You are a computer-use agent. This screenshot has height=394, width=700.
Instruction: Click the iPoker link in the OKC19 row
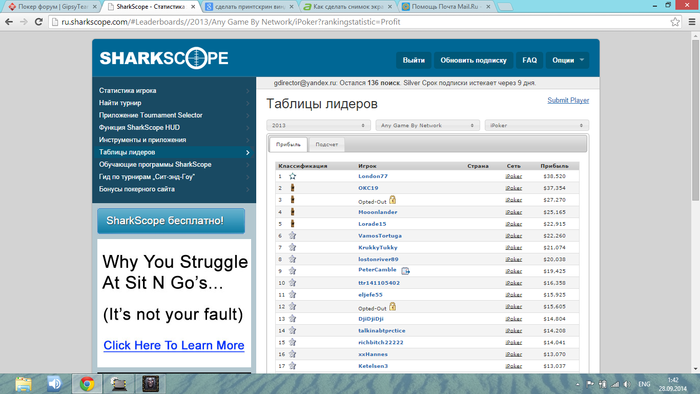pyautogui.click(x=514, y=188)
